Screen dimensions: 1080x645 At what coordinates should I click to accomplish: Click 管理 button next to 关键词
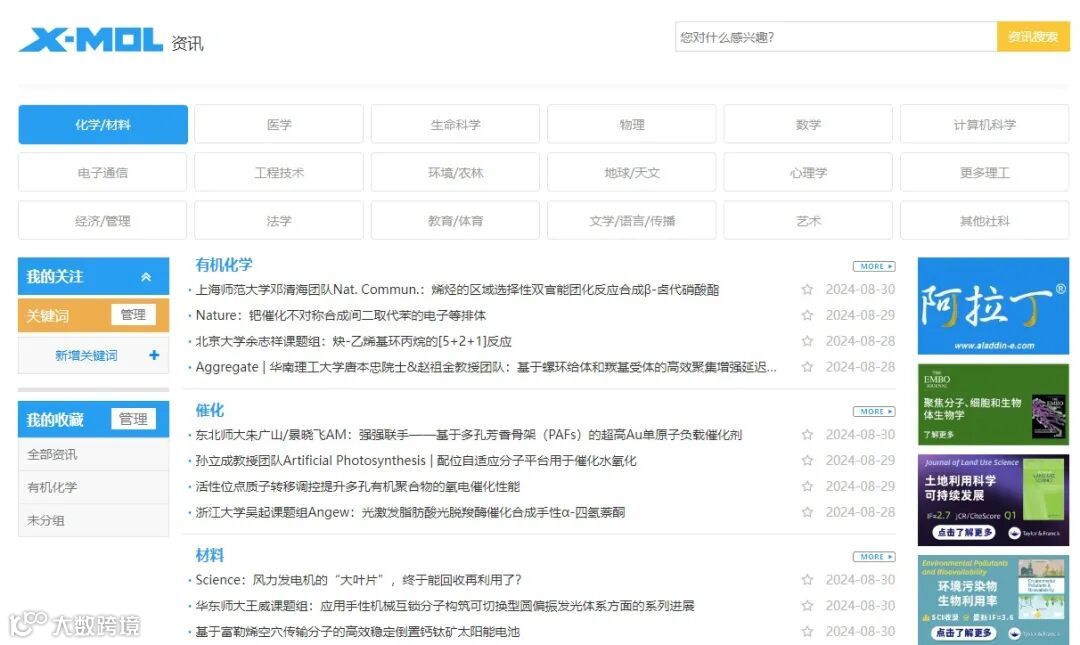(x=133, y=315)
